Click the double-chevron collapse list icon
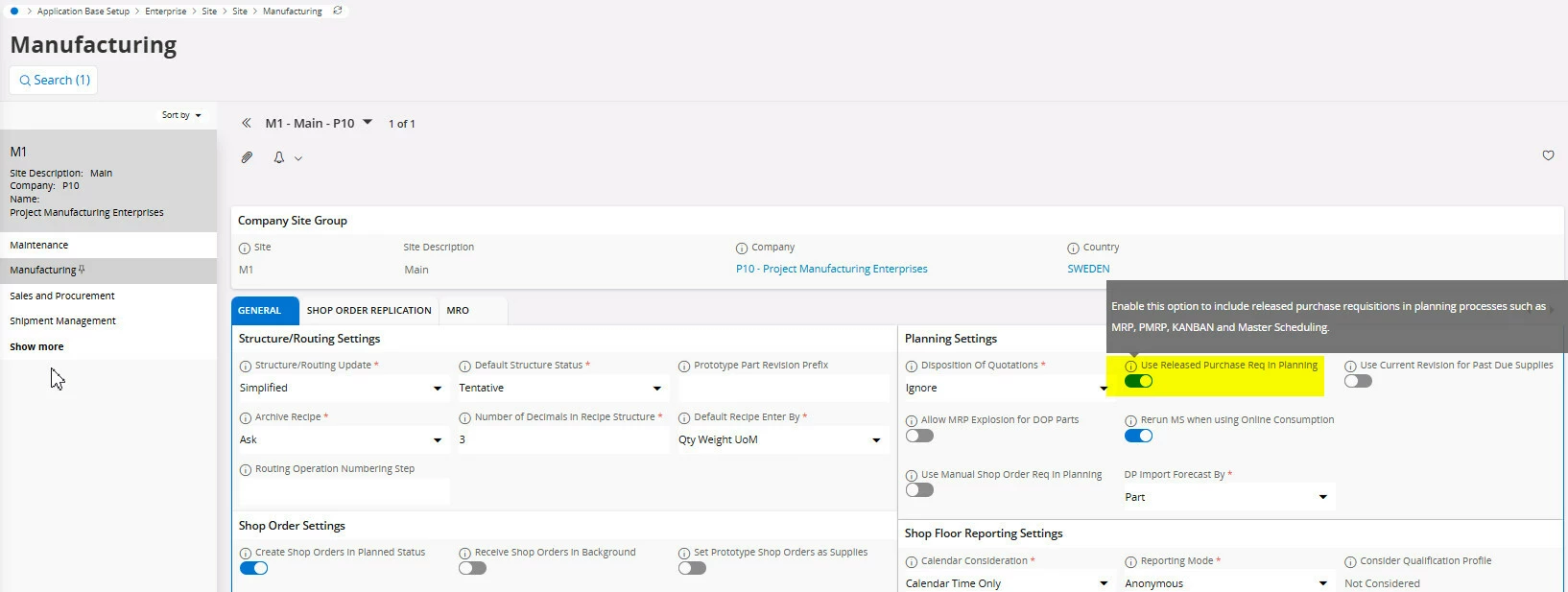The width and height of the screenshot is (1568, 592). coord(247,124)
